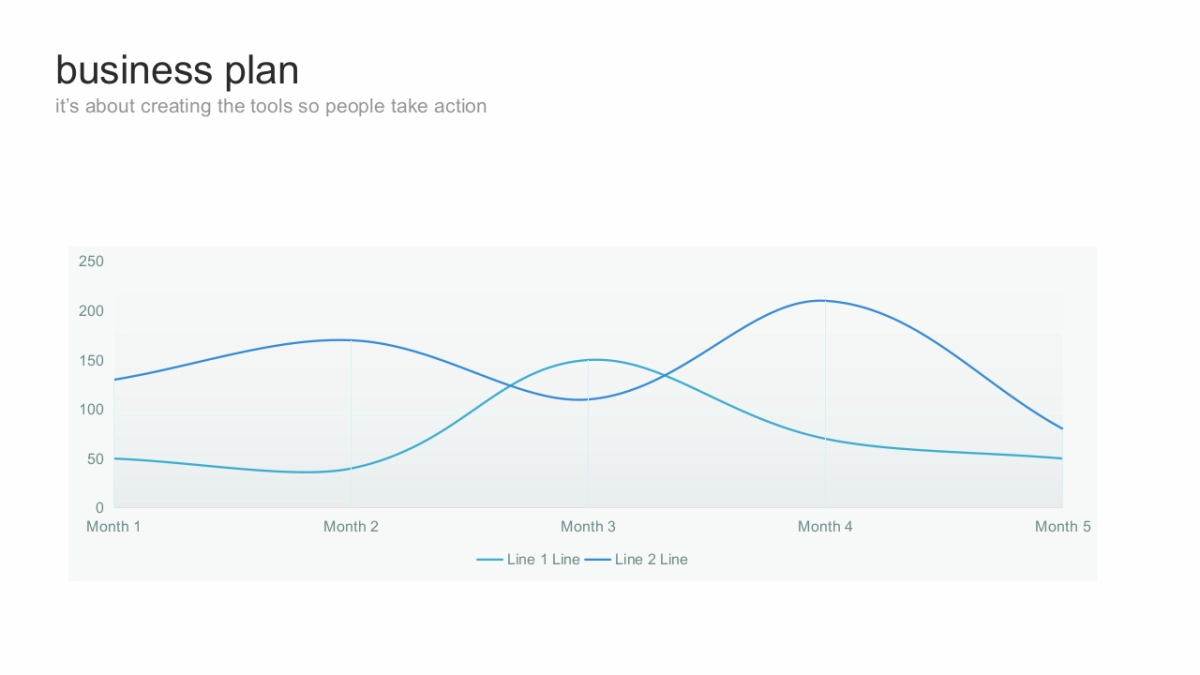Viewport: 1200px width, 675px height.
Task: Select the Month 2 axis label
Action: point(351,527)
